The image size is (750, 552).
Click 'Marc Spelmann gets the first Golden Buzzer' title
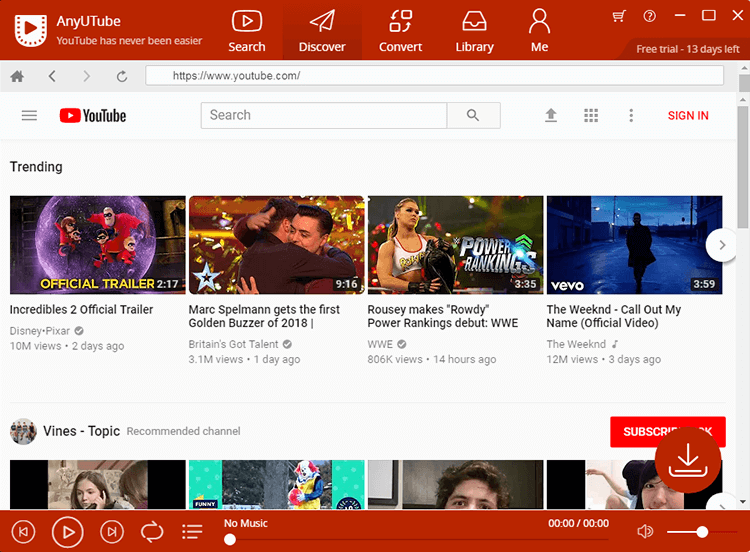click(264, 316)
